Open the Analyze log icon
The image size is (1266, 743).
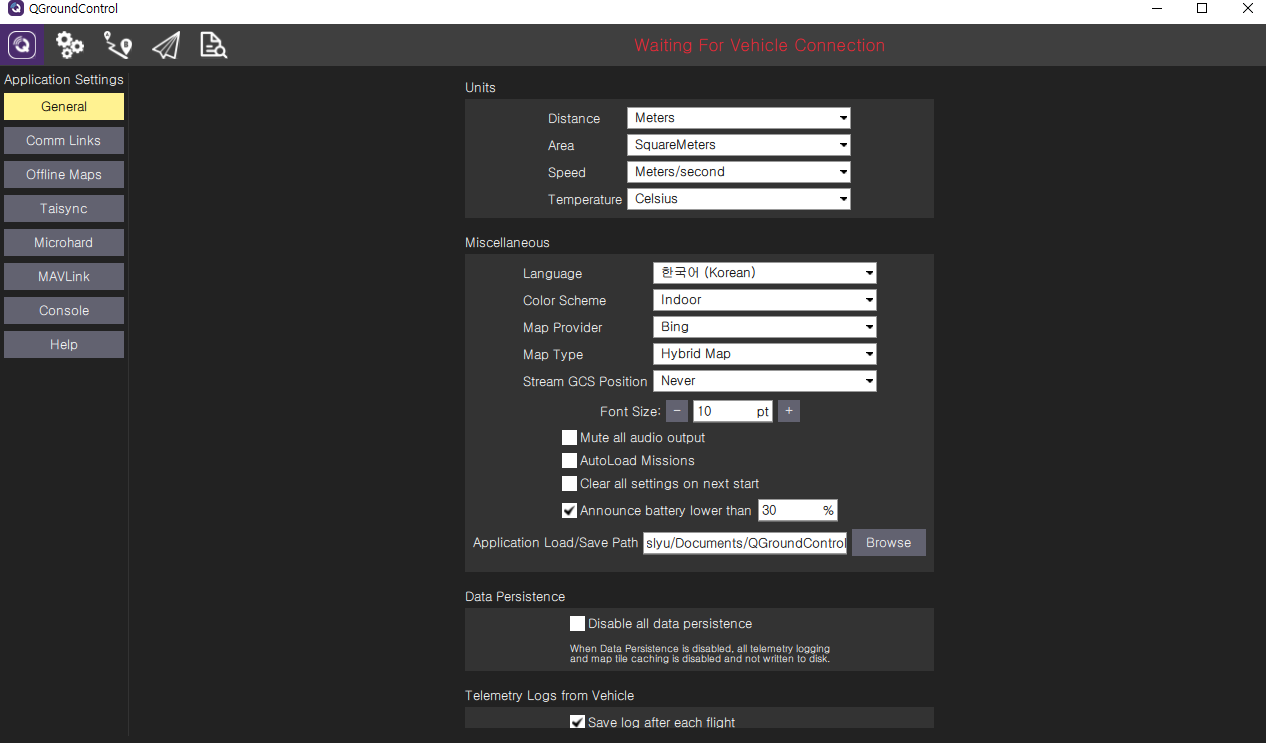[212, 44]
